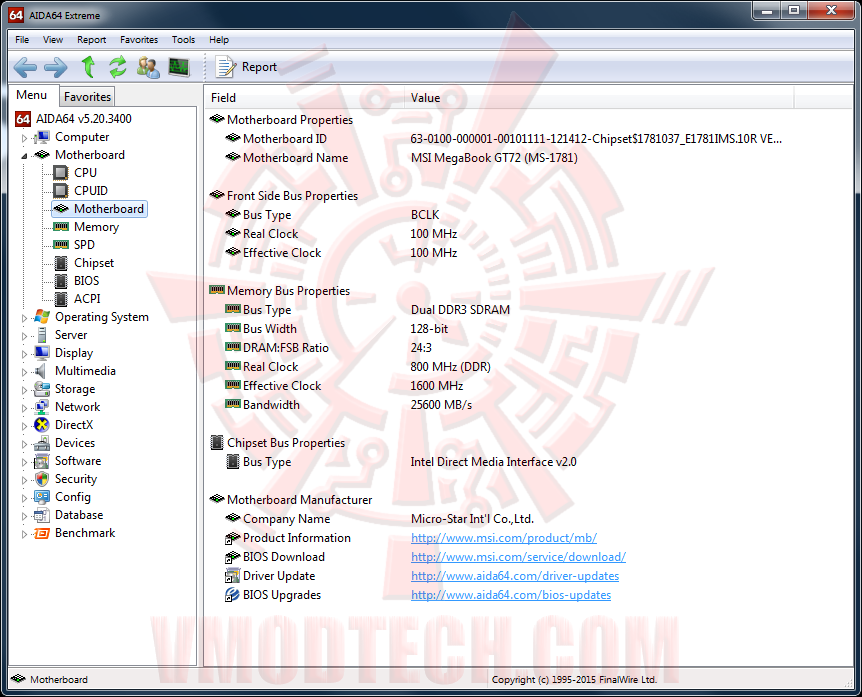Click the Report toolbar button

(246, 67)
